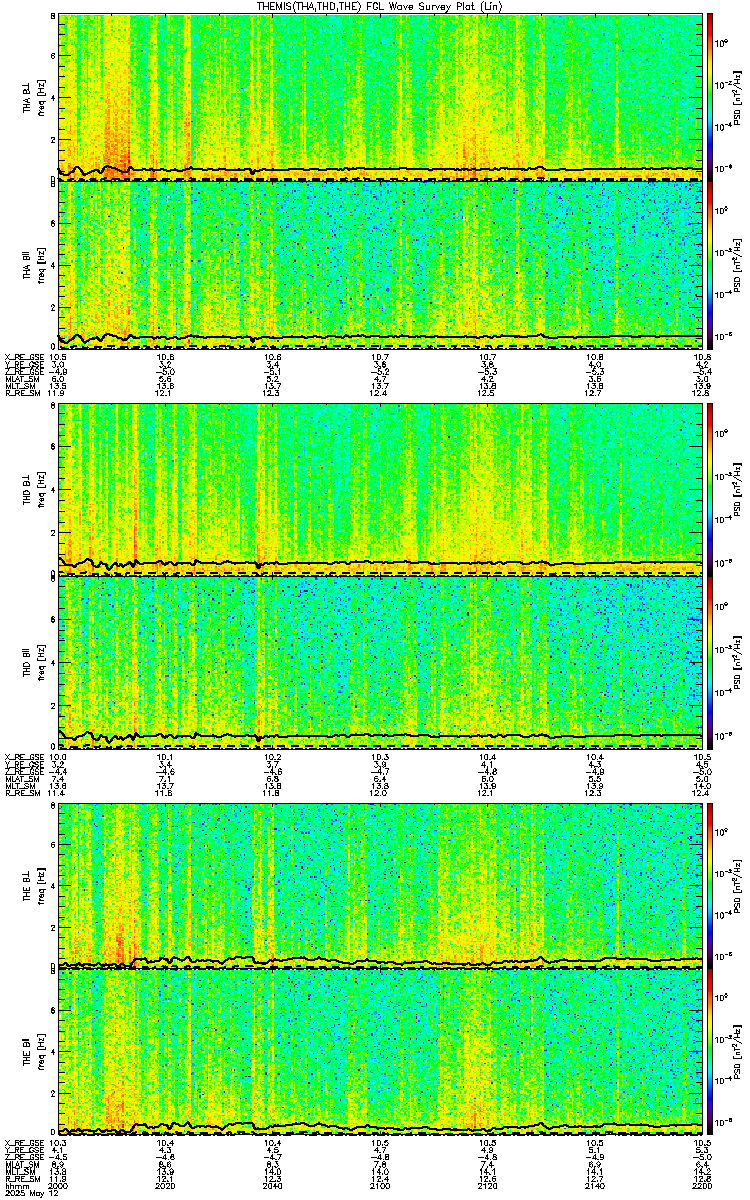Click the THA B-parallel spectrogram panel
750x1200 pixels.
[x=381, y=264]
